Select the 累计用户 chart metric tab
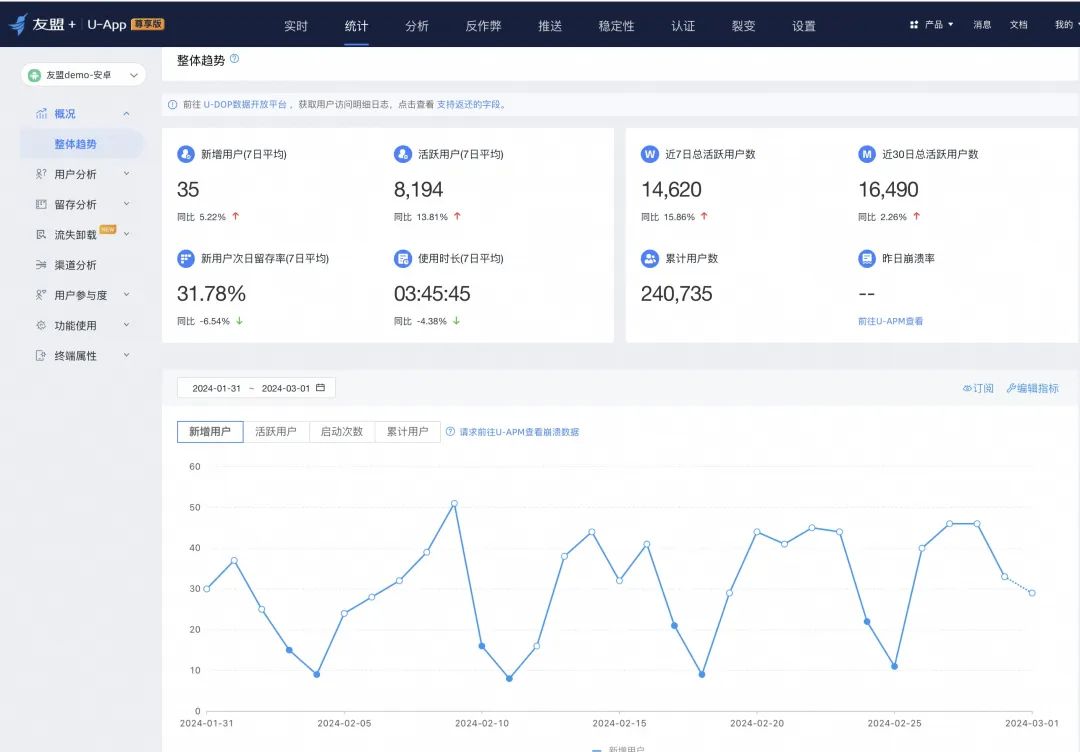This screenshot has height=752, width=1080. click(x=407, y=432)
